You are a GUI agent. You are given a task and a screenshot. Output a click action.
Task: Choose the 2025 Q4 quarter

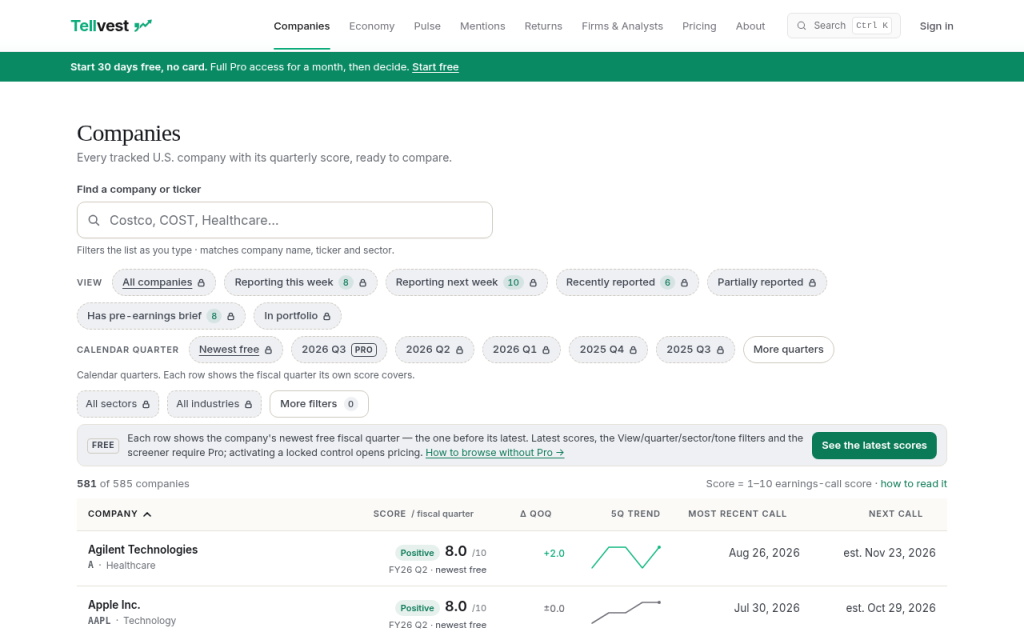(608, 350)
